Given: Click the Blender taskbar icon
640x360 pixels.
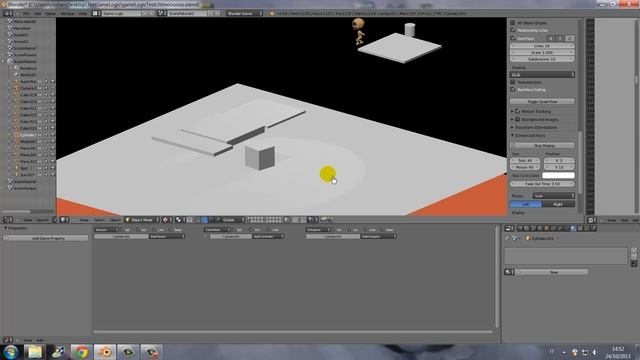Looking at the screenshot, I should (x=104, y=352).
